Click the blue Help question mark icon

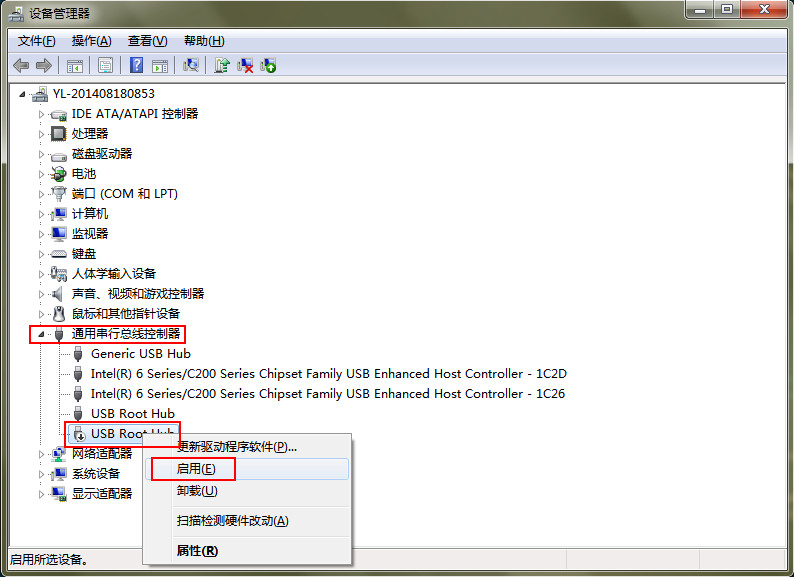click(136, 65)
